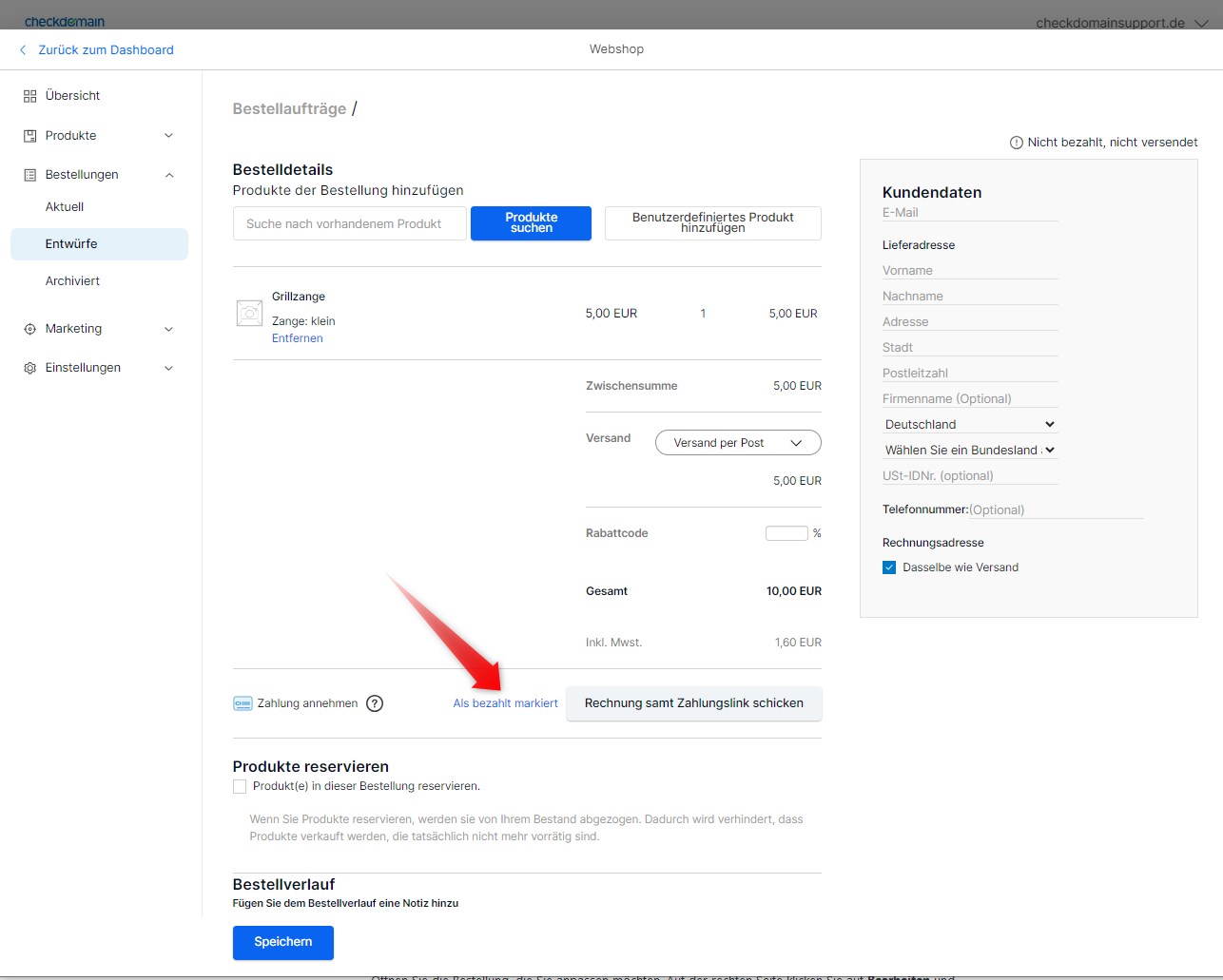Select Archiviert under Bestellungen
The height and width of the screenshot is (980, 1223).
(x=72, y=281)
